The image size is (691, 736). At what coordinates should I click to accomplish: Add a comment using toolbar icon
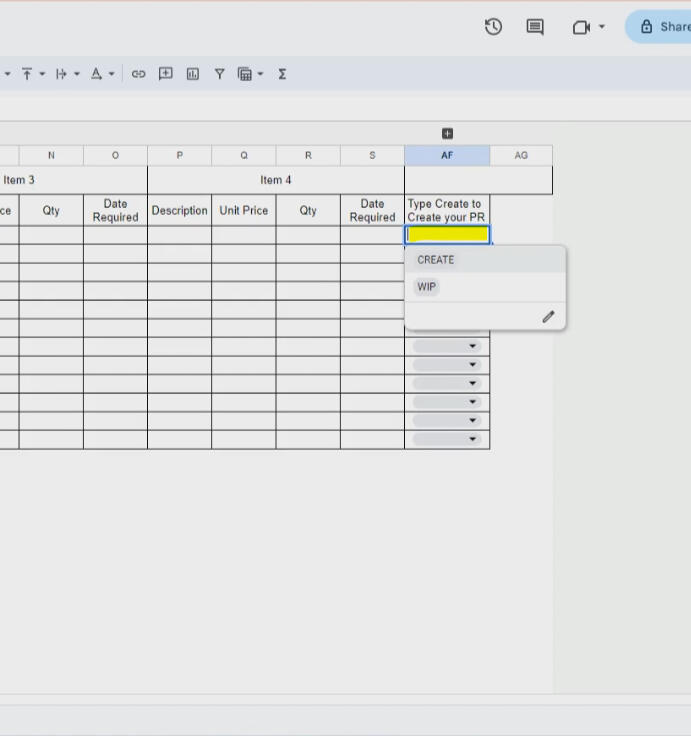166,74
